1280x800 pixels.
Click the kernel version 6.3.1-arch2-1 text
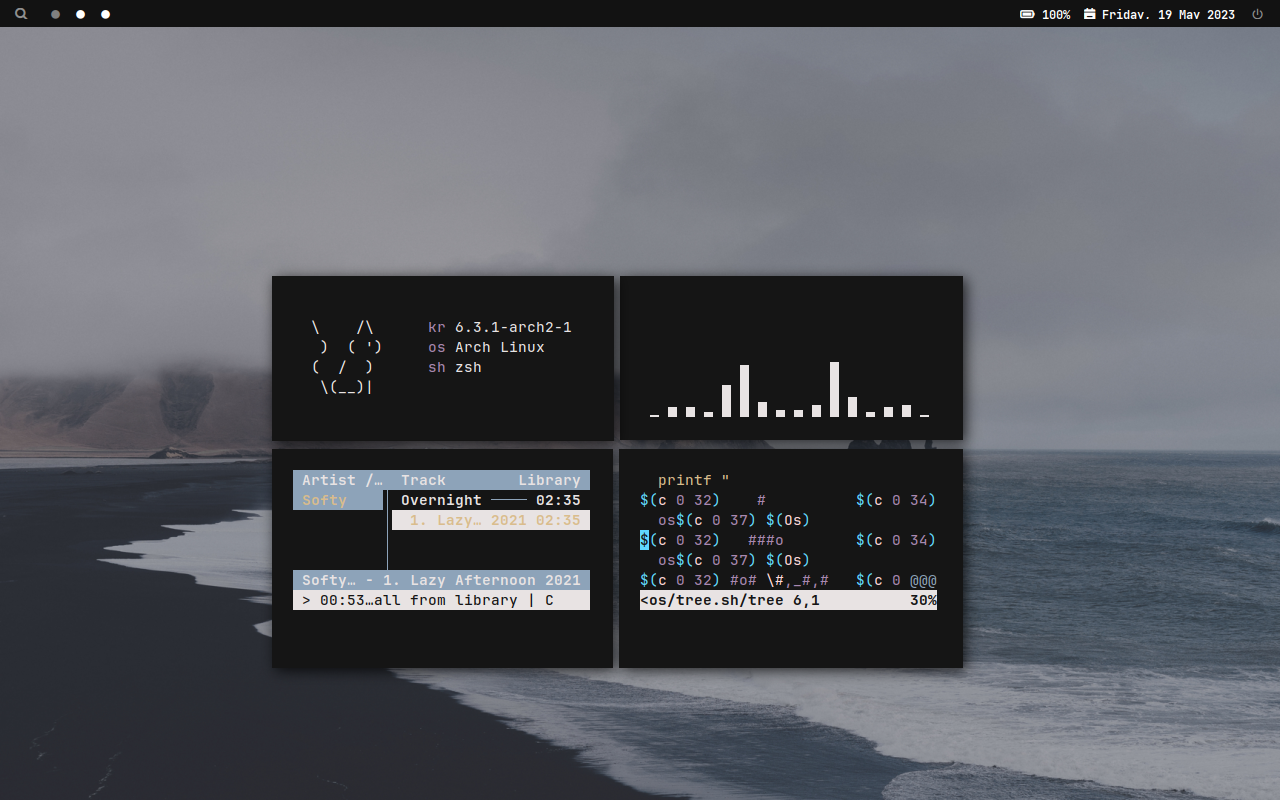[x=513, y=327]
